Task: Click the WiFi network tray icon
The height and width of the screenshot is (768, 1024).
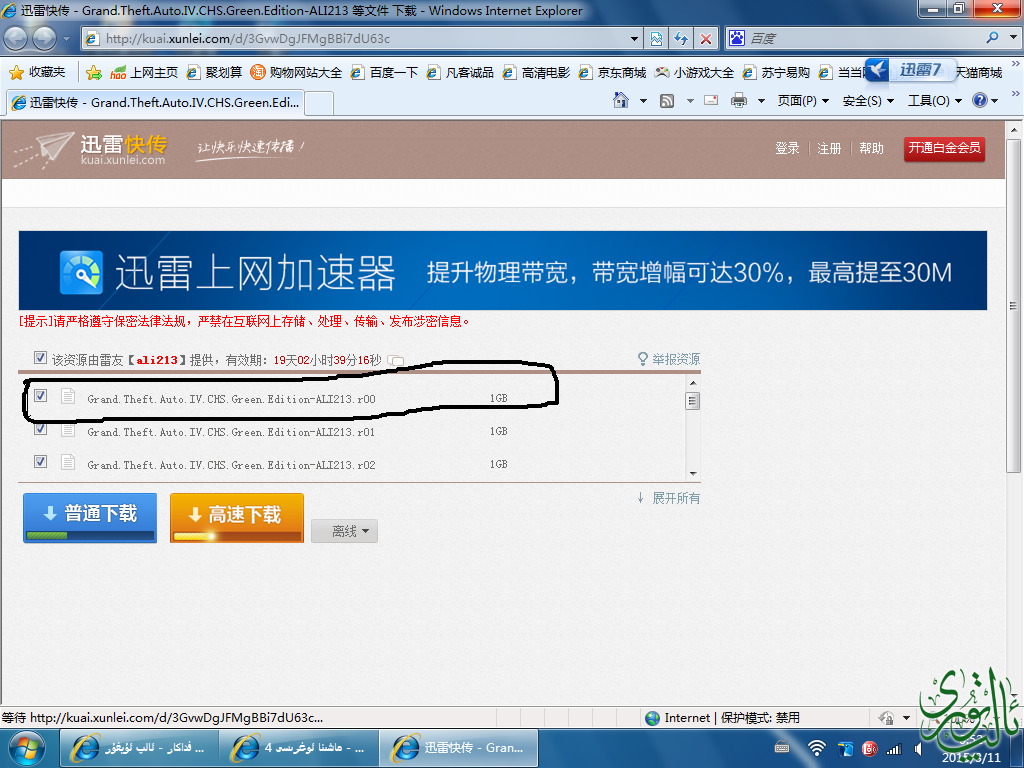Action: tap(816, 748)
